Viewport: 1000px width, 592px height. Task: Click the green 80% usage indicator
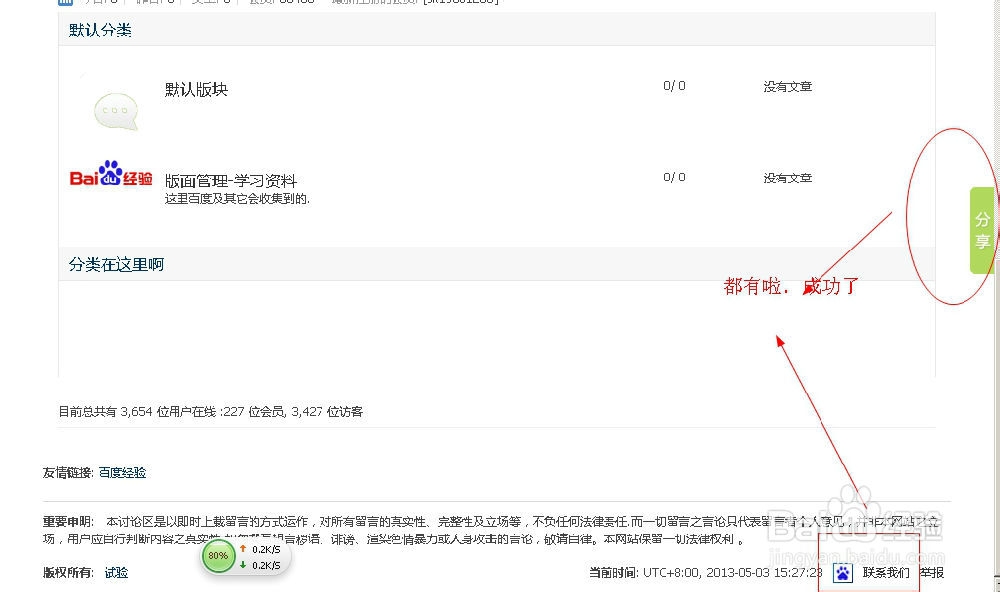218,556
